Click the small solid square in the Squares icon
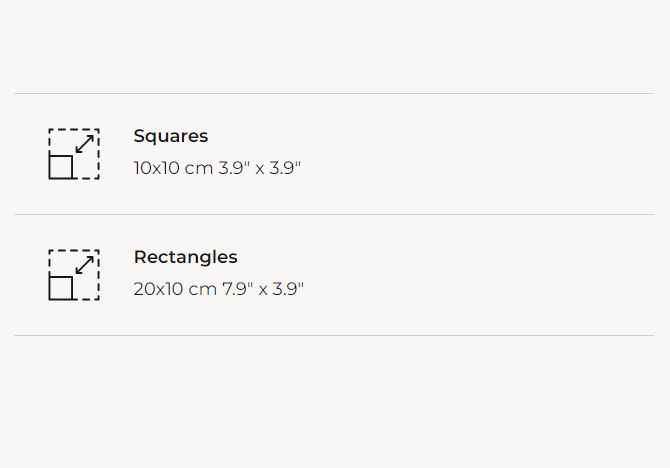The width and height of the screenshot is (670, 468). [61, 167]
